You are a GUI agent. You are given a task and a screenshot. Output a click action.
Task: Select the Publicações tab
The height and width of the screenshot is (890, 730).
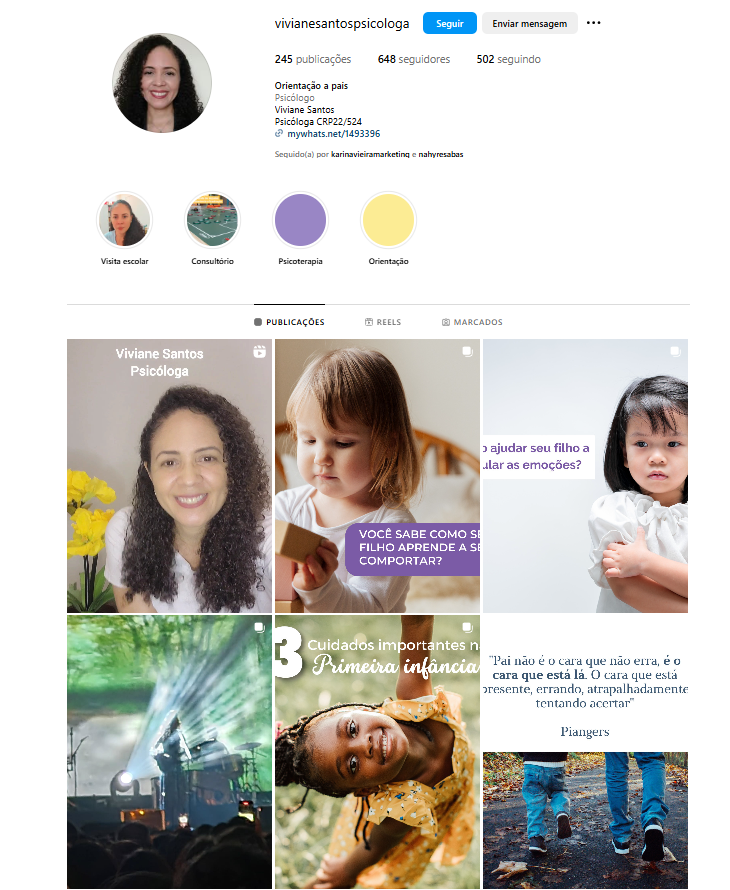click(290, 322)
